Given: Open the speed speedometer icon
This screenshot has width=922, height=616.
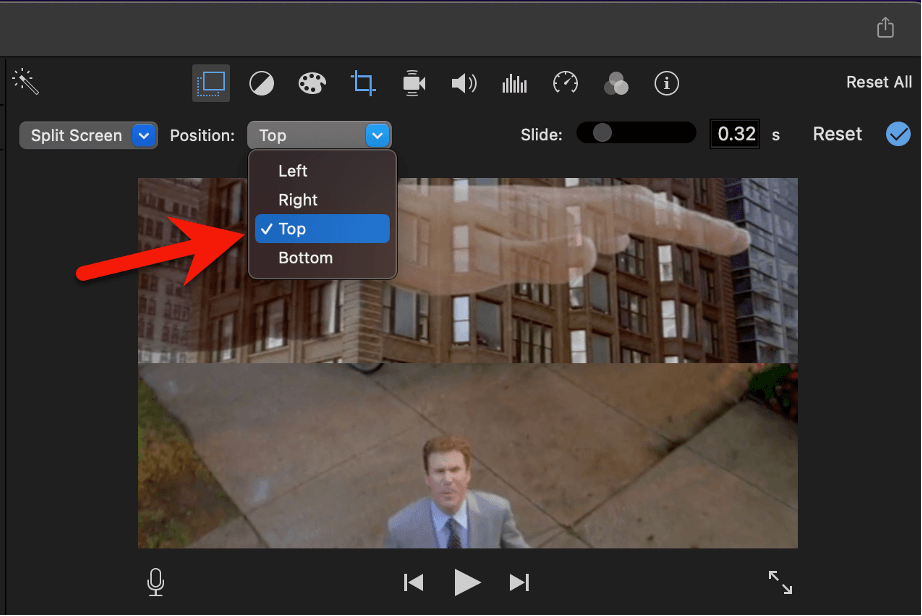Looking at the screenshot, I should [566, 83].
